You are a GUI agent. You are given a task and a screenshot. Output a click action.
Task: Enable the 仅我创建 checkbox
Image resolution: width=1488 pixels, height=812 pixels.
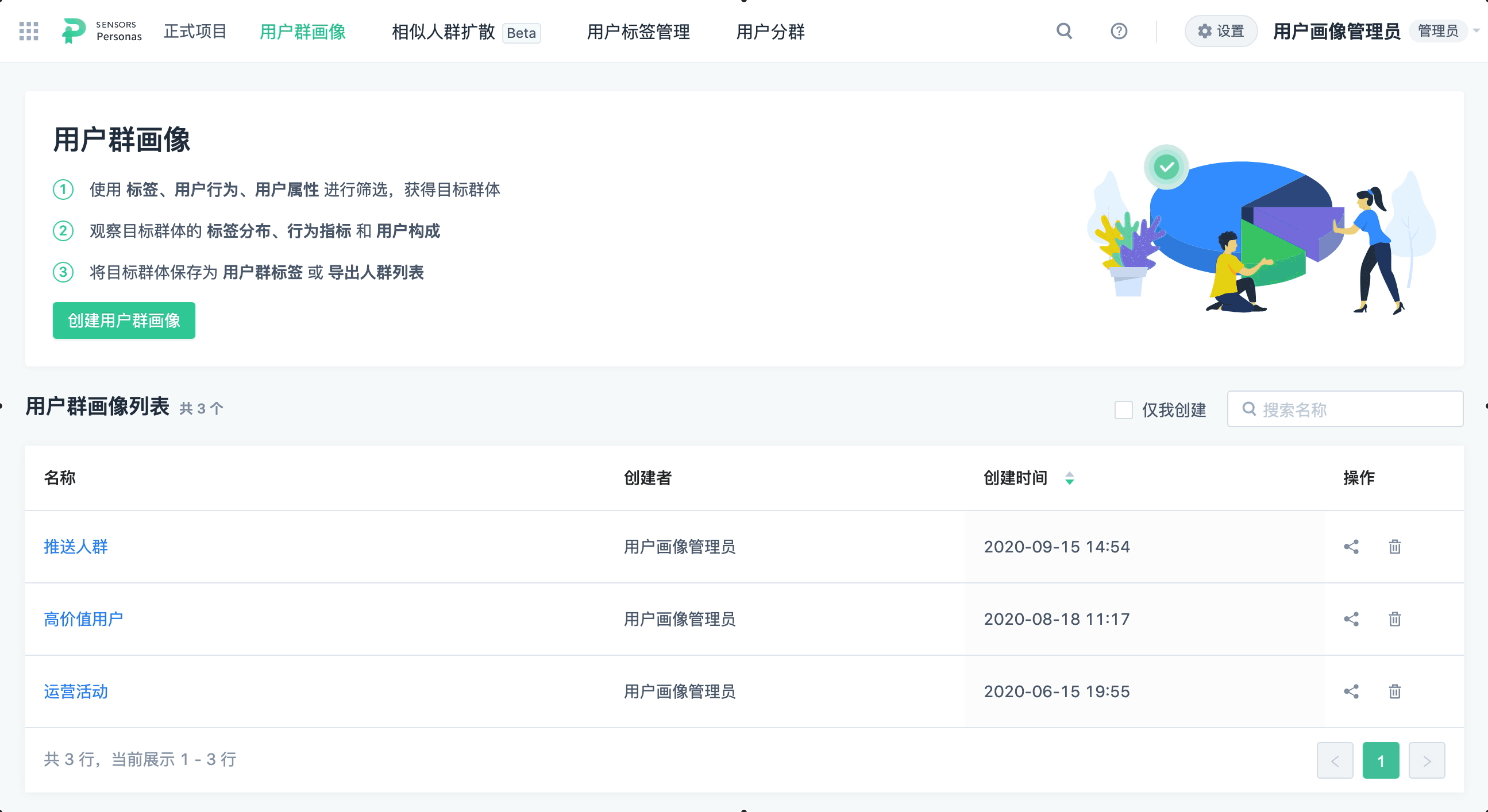point(1123,409)
